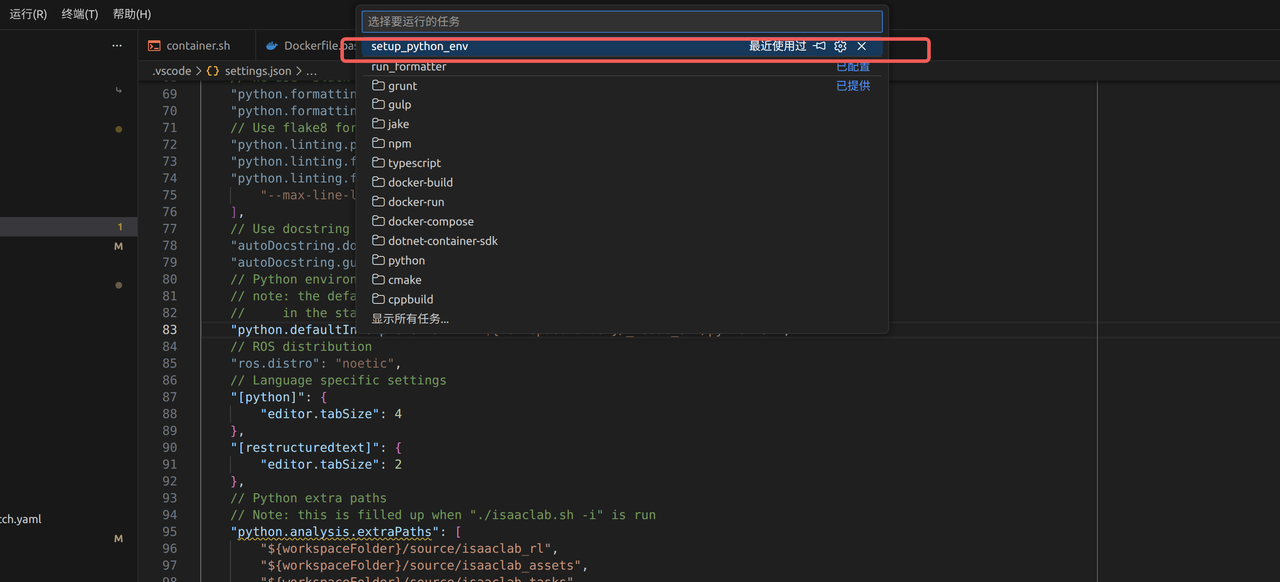Select the run_formatter task

pyautogui.click(x=622, y=66)
